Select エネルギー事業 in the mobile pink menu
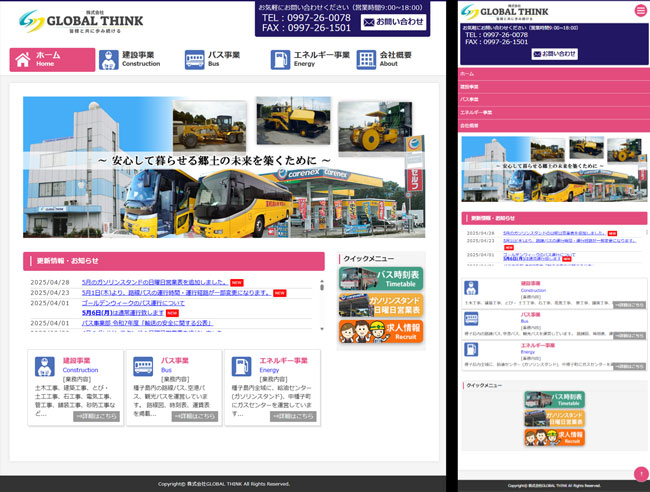The height and width of the screenshot is (492, 650). coord(477,112)
